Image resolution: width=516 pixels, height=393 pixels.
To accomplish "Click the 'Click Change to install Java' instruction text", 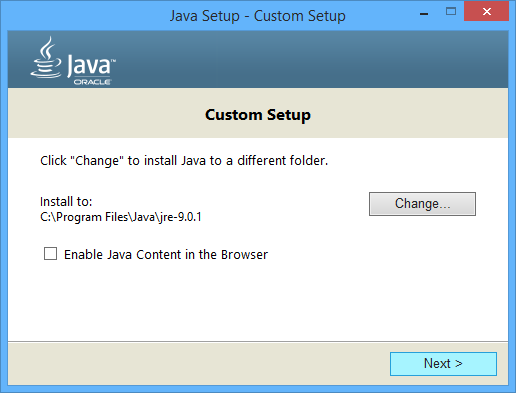I will coord(184,161).
